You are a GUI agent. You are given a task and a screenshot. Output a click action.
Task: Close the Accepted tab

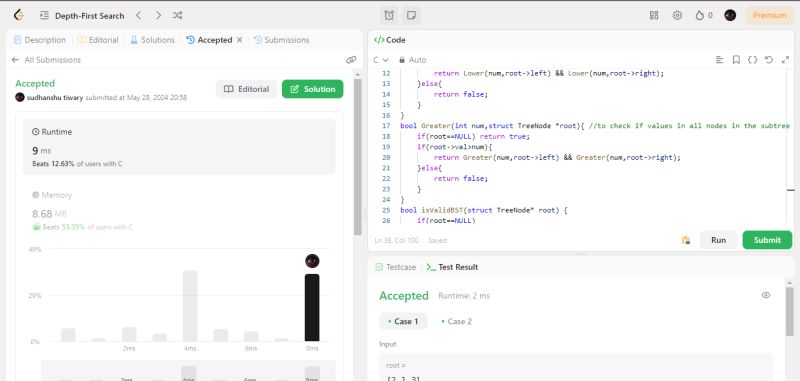[x=239, y=40]
